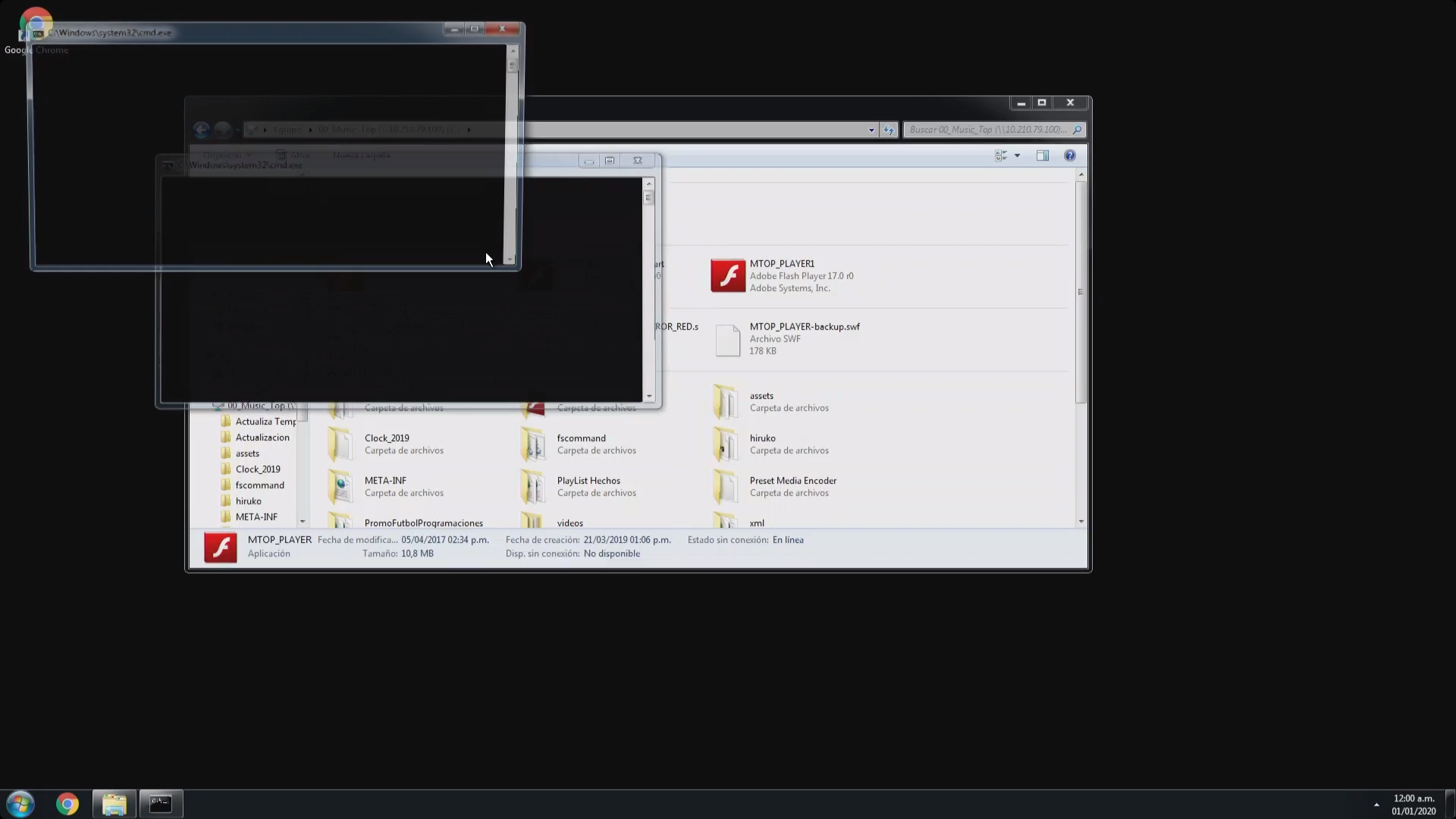Switch to cmd.exe on the taskbar

pyautogui.click(x=161, y=804)
